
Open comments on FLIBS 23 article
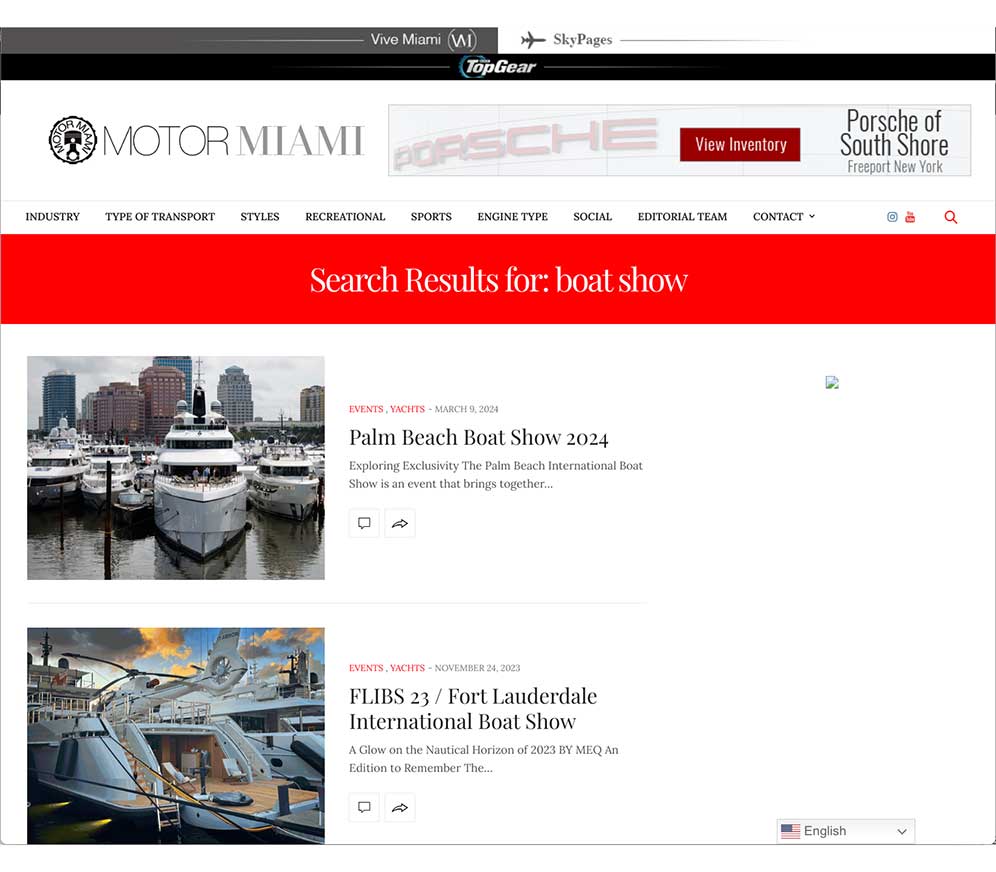coord(364,807)
